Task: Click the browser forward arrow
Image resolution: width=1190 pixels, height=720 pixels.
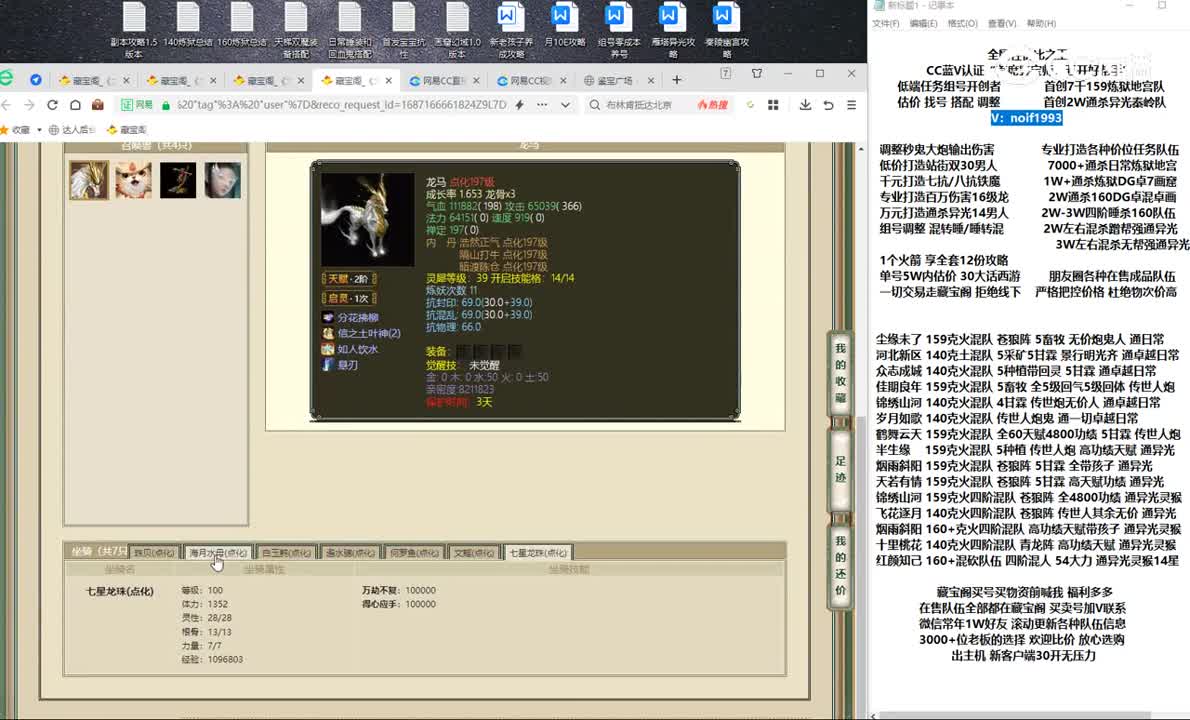Action: (x=30, y=105)
